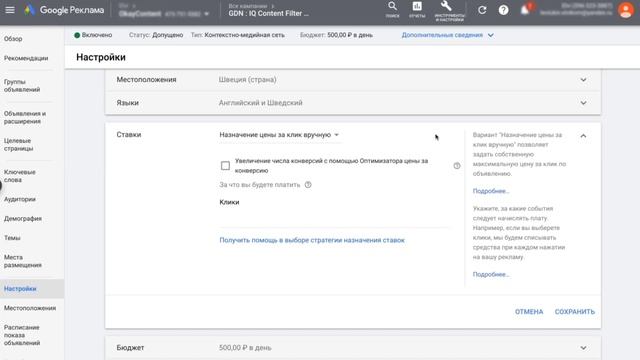This screenshot has height=360, width=640.
Task: Open Демография in sidebar
Action: [x=23, y=219]
